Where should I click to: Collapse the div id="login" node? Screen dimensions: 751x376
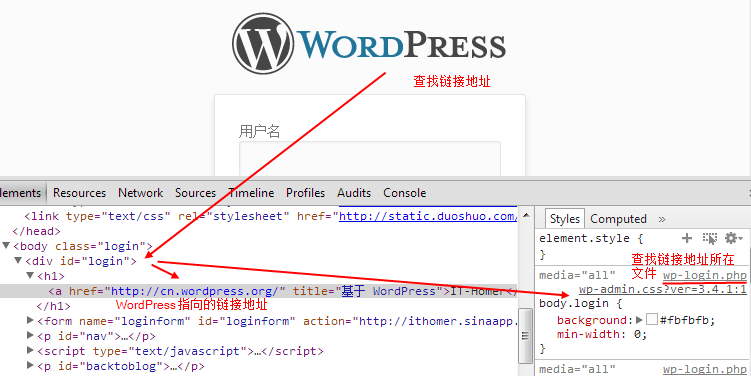[x=18, y=261]
